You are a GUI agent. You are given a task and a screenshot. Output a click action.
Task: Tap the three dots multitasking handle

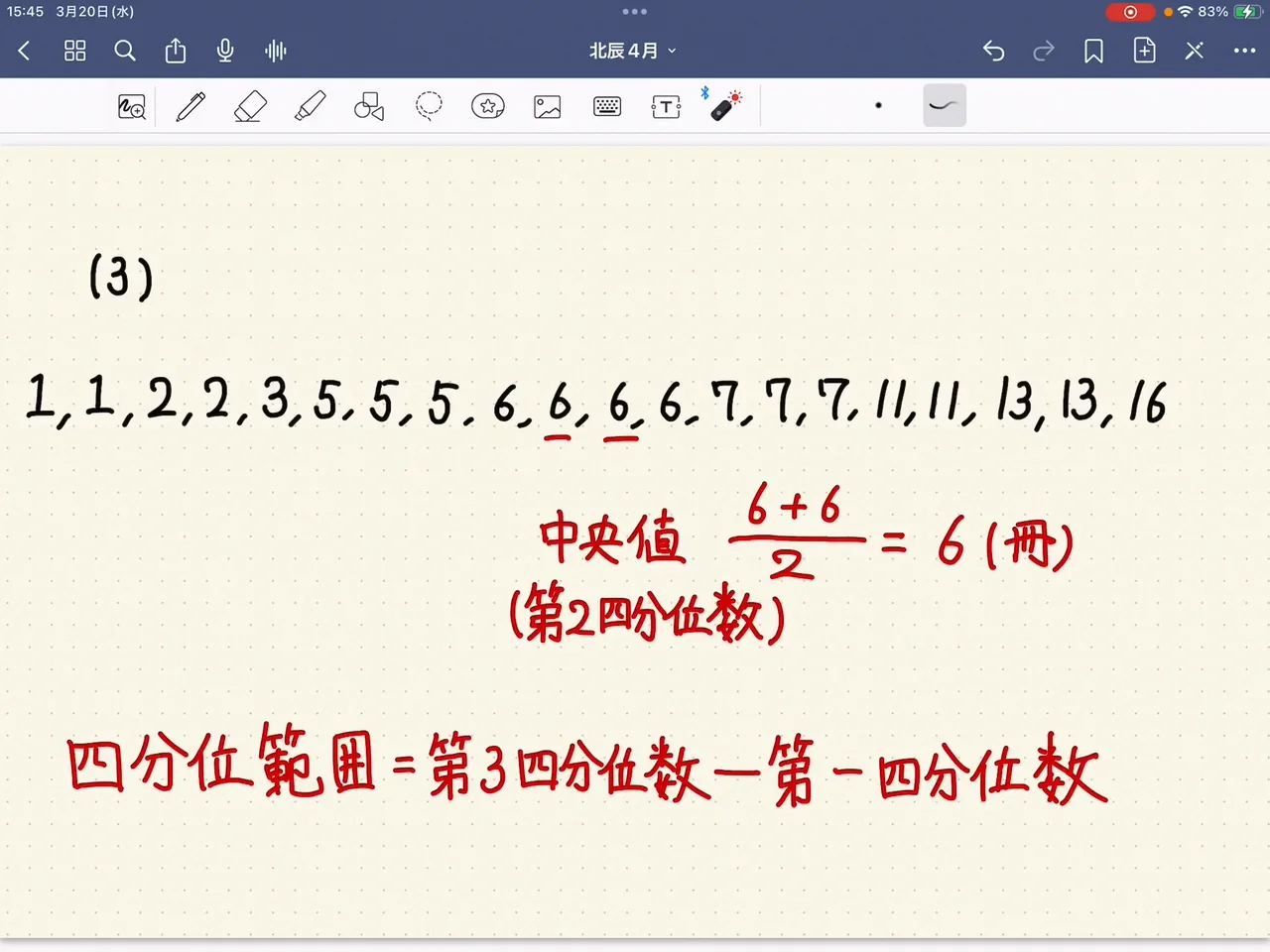coord(635,12)
